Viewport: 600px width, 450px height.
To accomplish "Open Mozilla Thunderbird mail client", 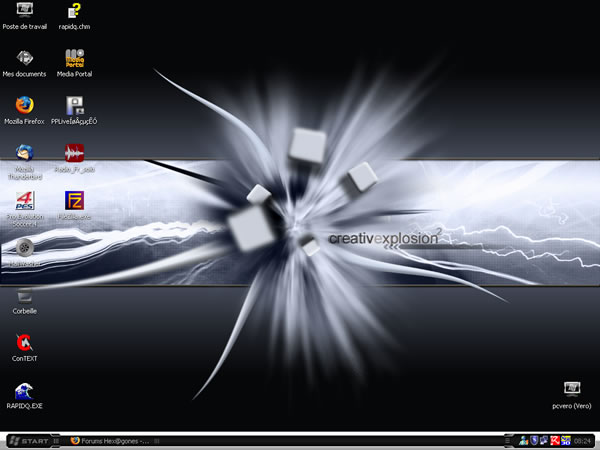I will point(25,153).
